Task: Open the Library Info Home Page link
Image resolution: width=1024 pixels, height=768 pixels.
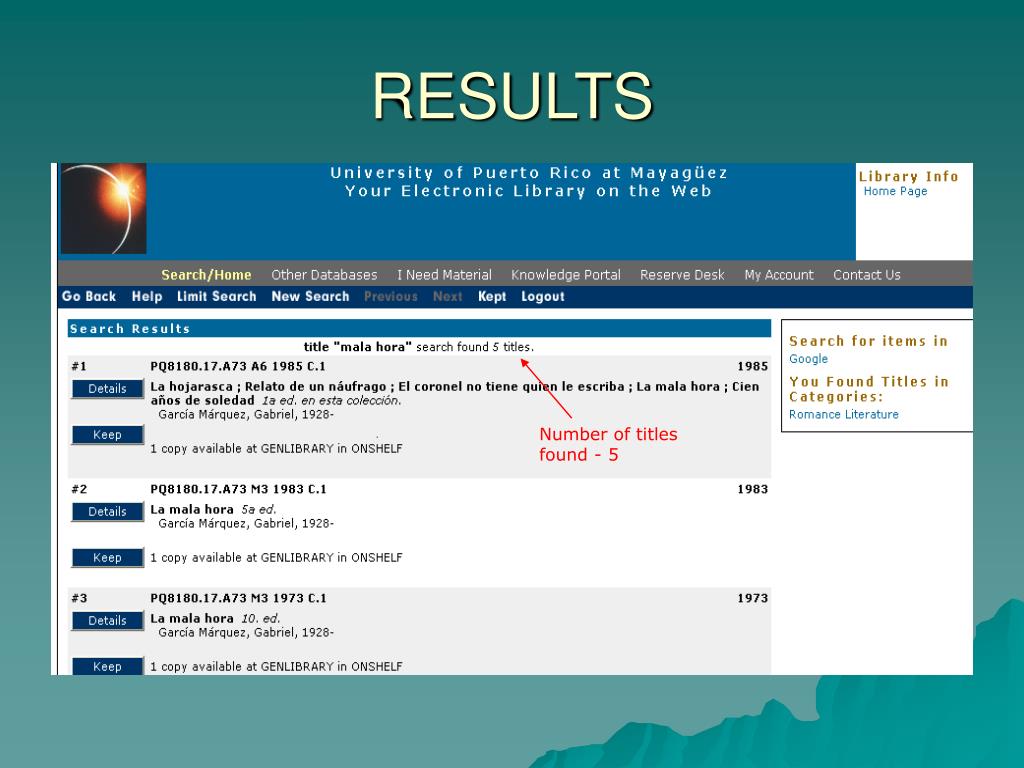Action: (x=895, y=191)
